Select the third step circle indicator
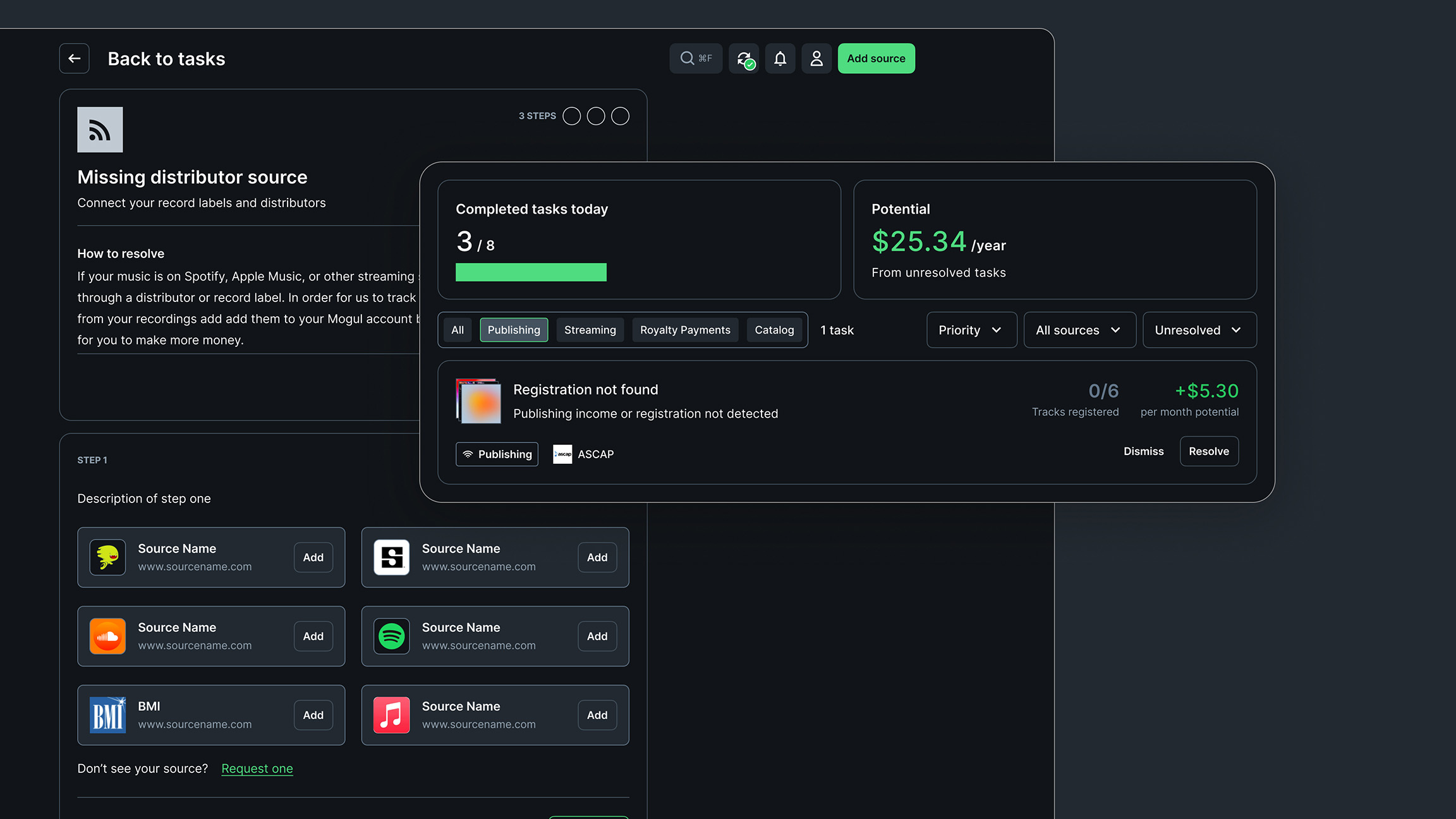This screenshot has height=819, width=1456. pyautogui.click(x=620, y=116)
